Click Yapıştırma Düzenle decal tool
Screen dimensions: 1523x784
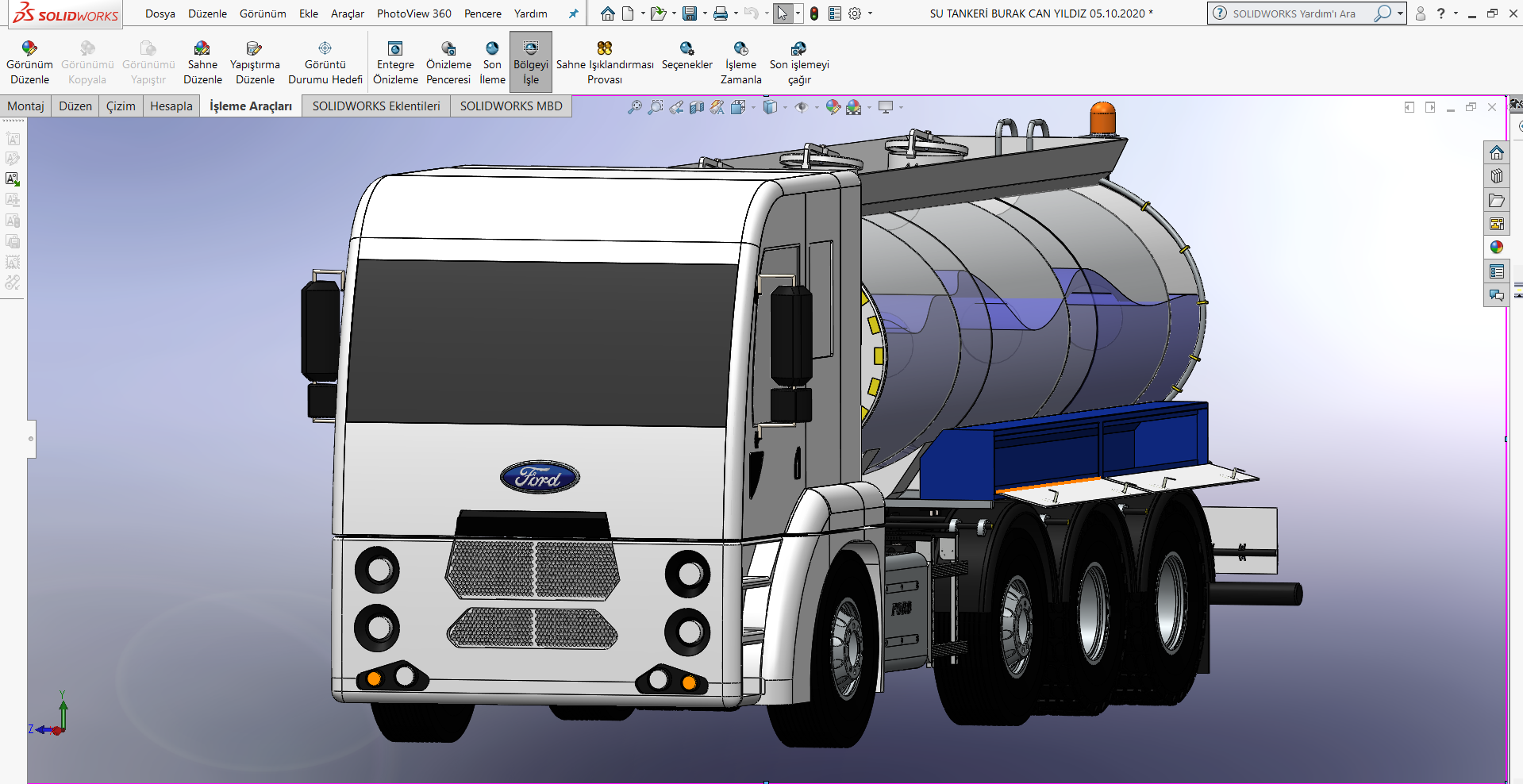[255, 63]
